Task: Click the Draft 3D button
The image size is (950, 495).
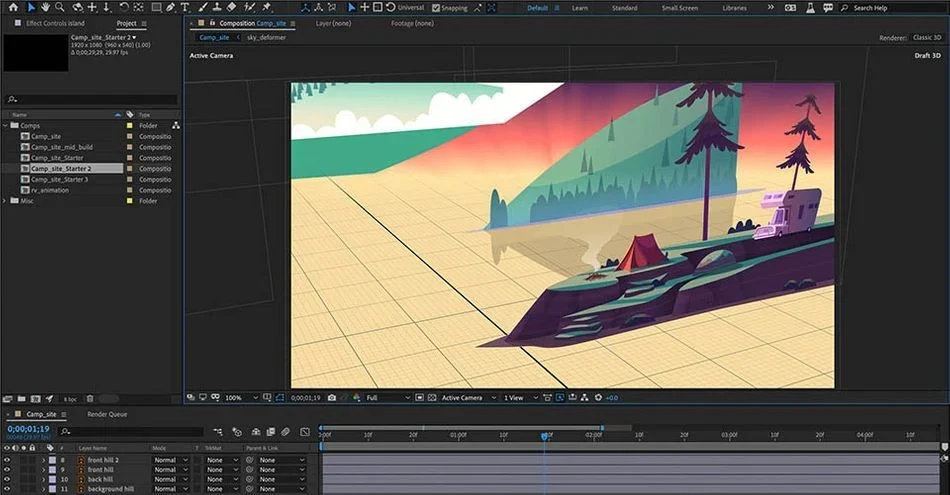Action: [928, 55]
